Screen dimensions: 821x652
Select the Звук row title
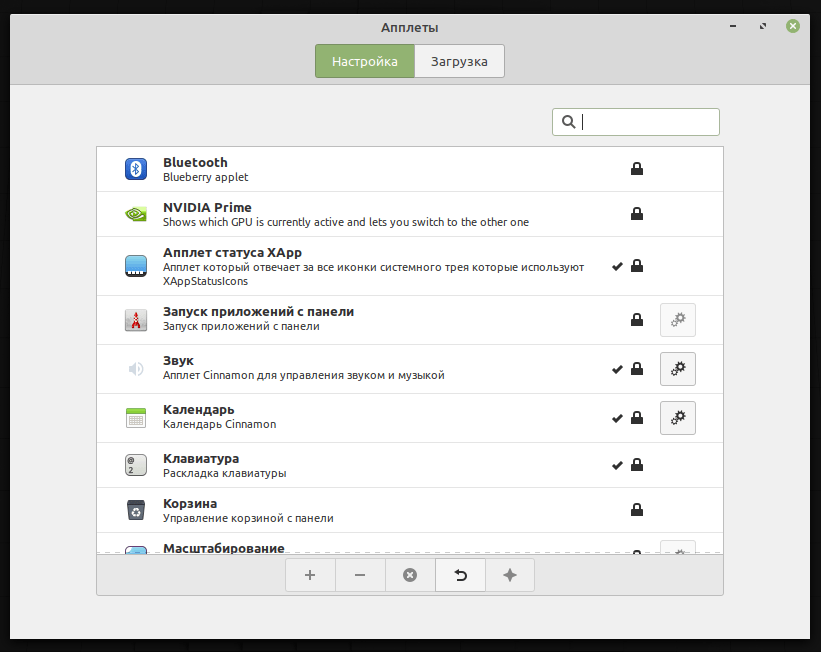pos(179,361)
